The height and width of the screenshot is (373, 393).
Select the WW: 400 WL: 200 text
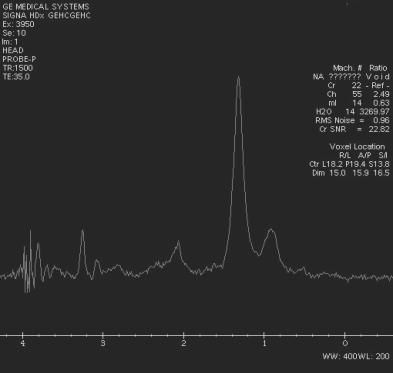click(x=356, y=356)
